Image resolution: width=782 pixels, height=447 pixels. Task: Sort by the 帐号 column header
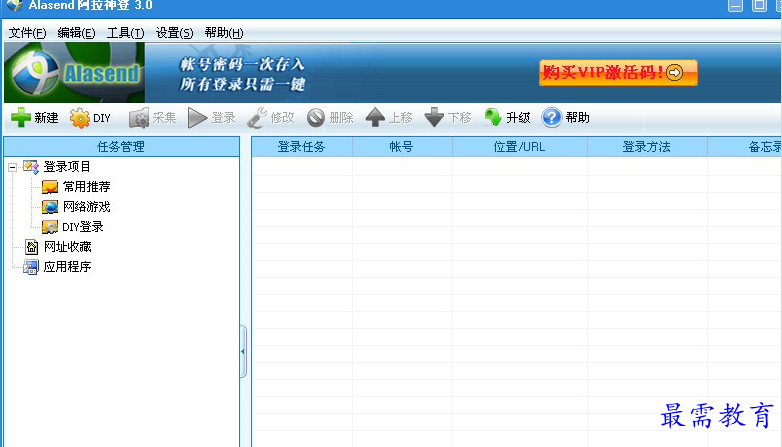402,147
